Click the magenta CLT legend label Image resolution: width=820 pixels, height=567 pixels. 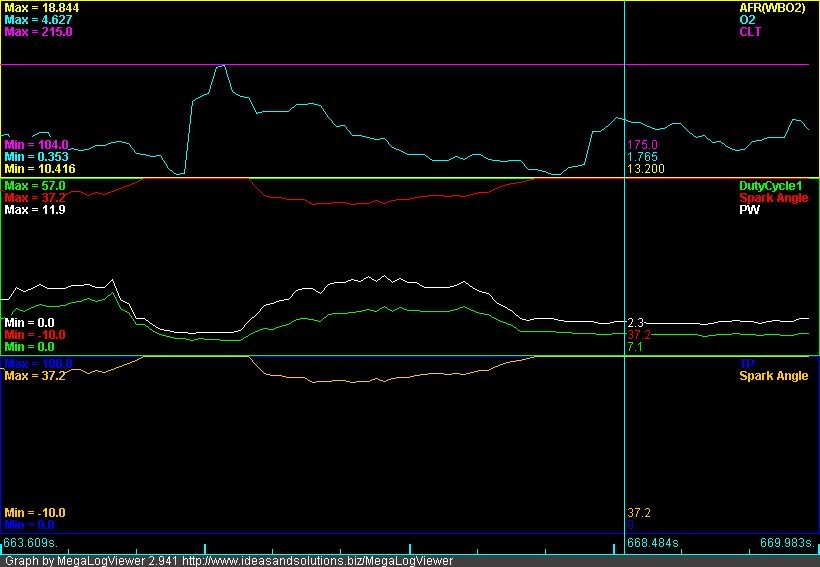[750, 32]
